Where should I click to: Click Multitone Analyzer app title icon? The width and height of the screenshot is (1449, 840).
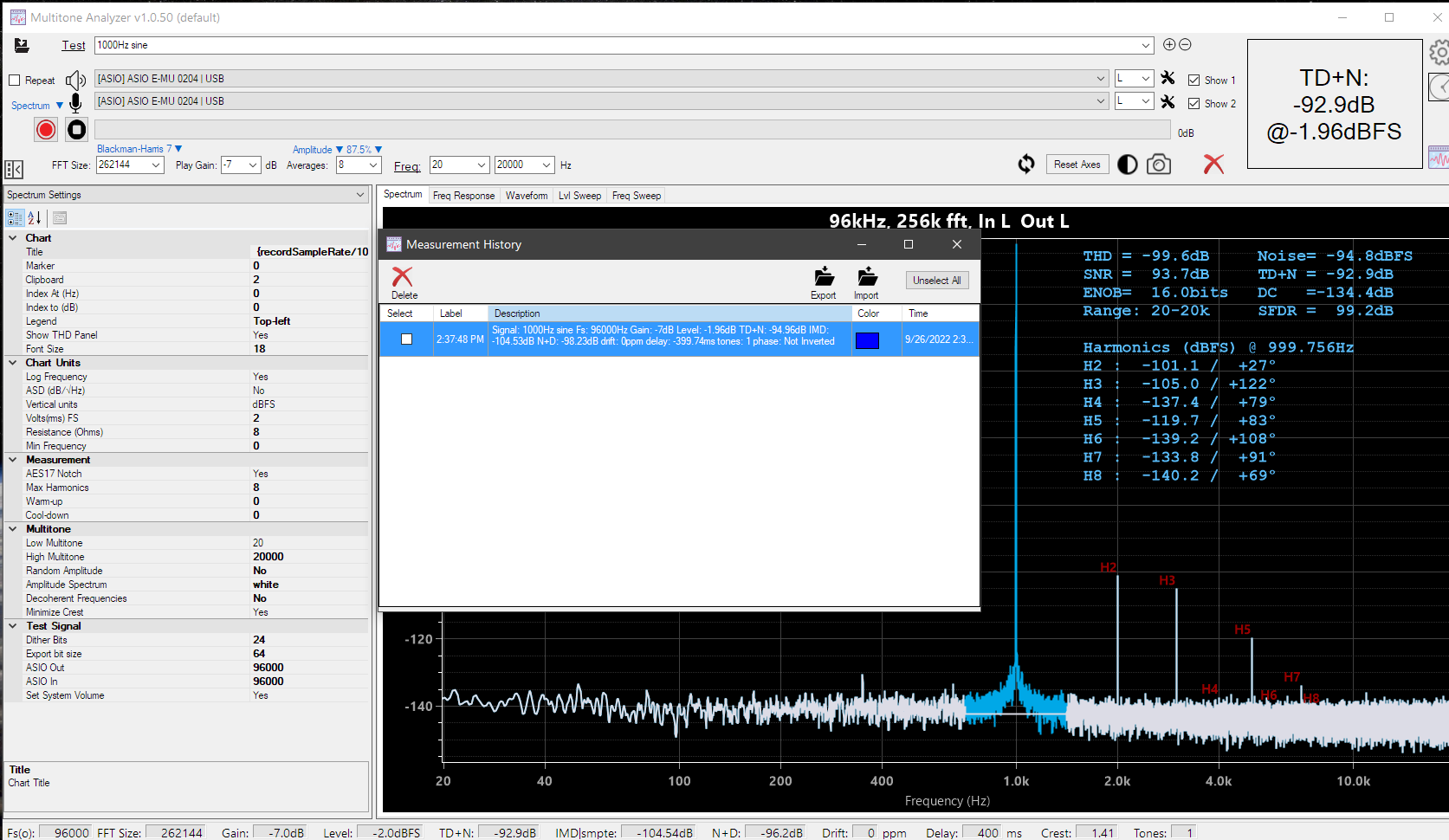(17, 17)
